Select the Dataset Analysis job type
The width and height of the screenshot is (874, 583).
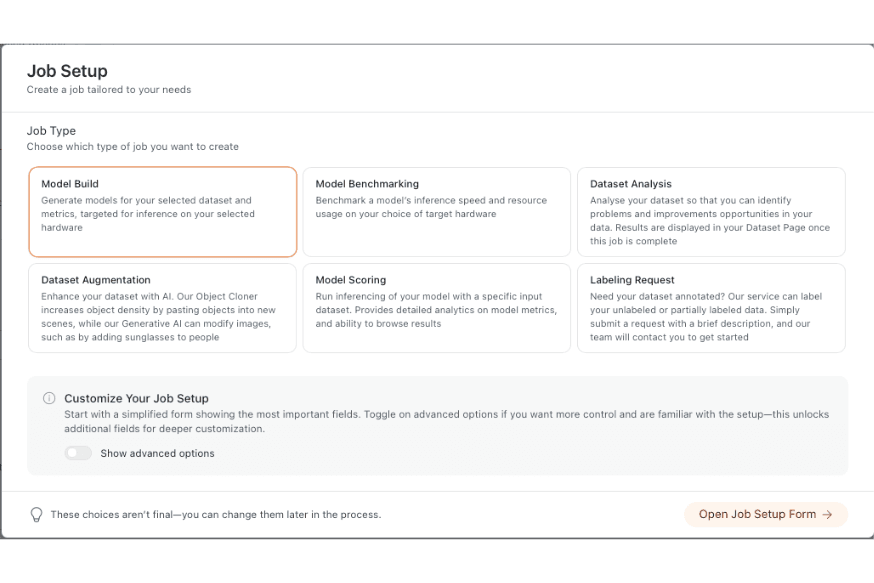(711, 212)
